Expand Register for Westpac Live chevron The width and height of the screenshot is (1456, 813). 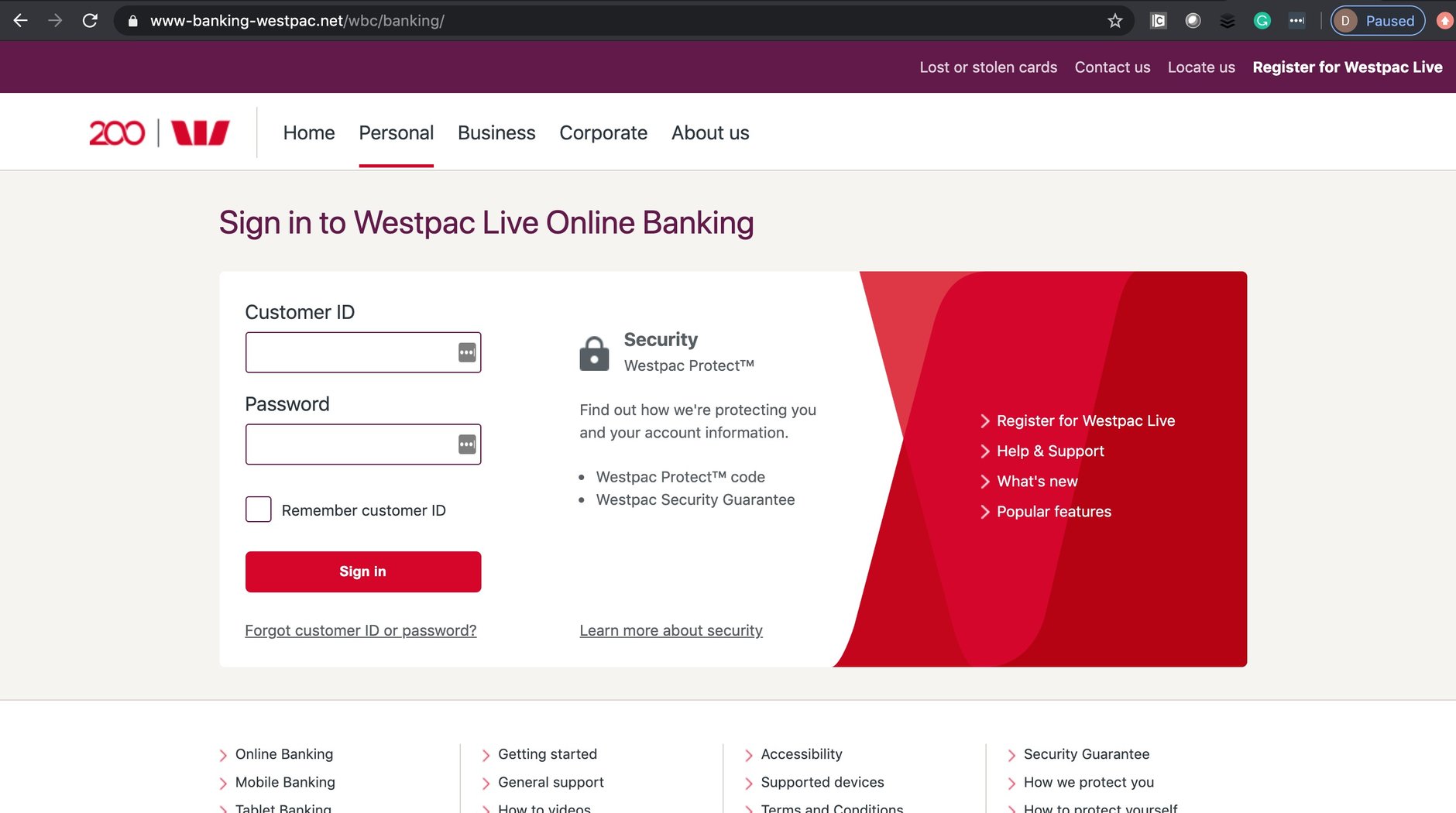point(984,420)
